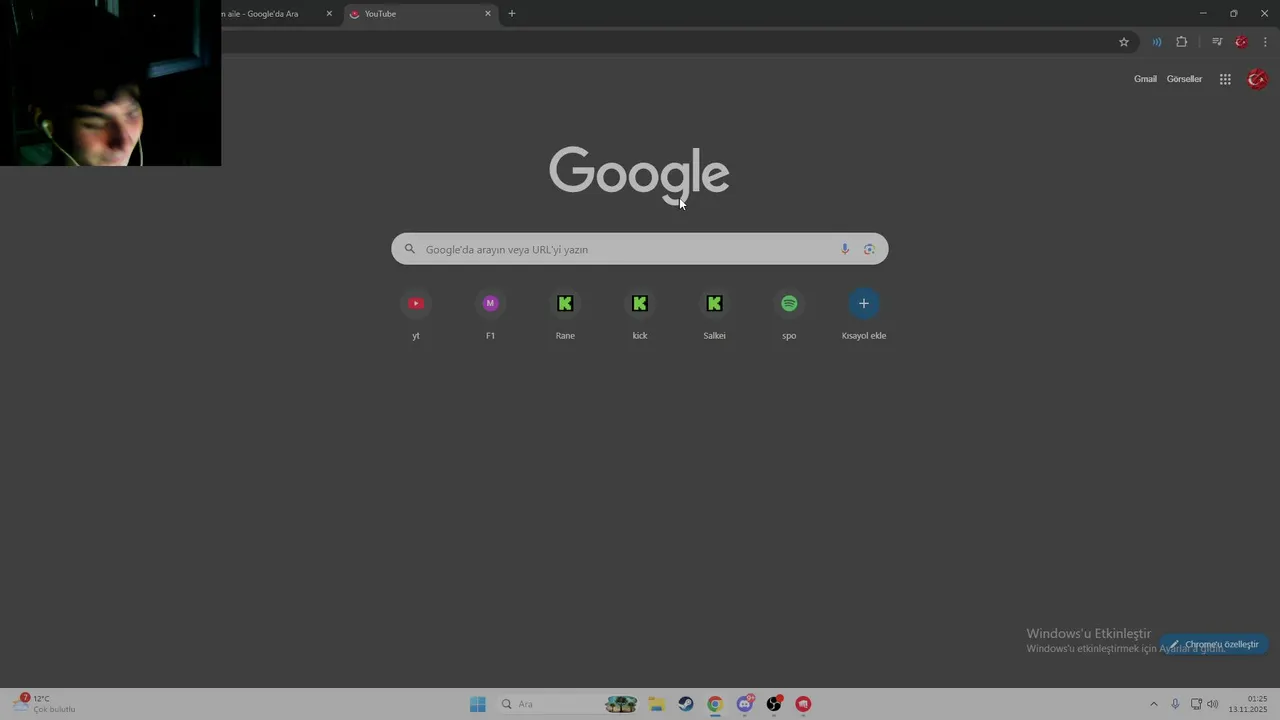Open a new tab with plus button
This screenshot has width=1280, height=720.
(512, 14)
